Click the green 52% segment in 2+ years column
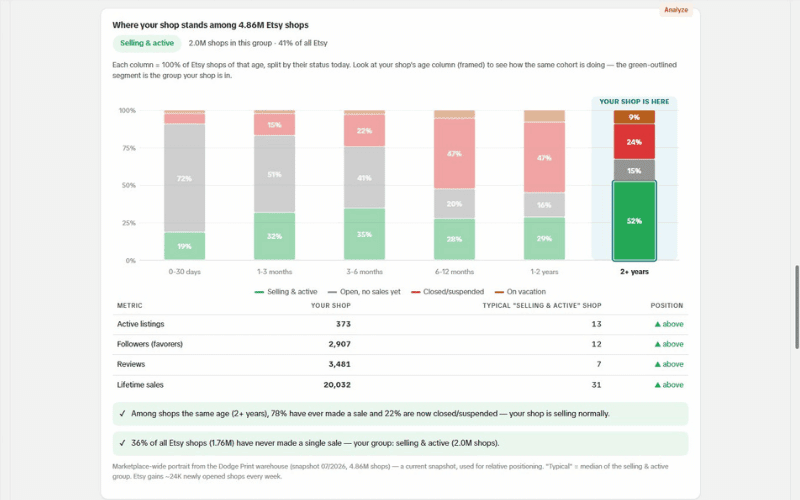This screenshot has height=500, width=800. pos(634,221)
